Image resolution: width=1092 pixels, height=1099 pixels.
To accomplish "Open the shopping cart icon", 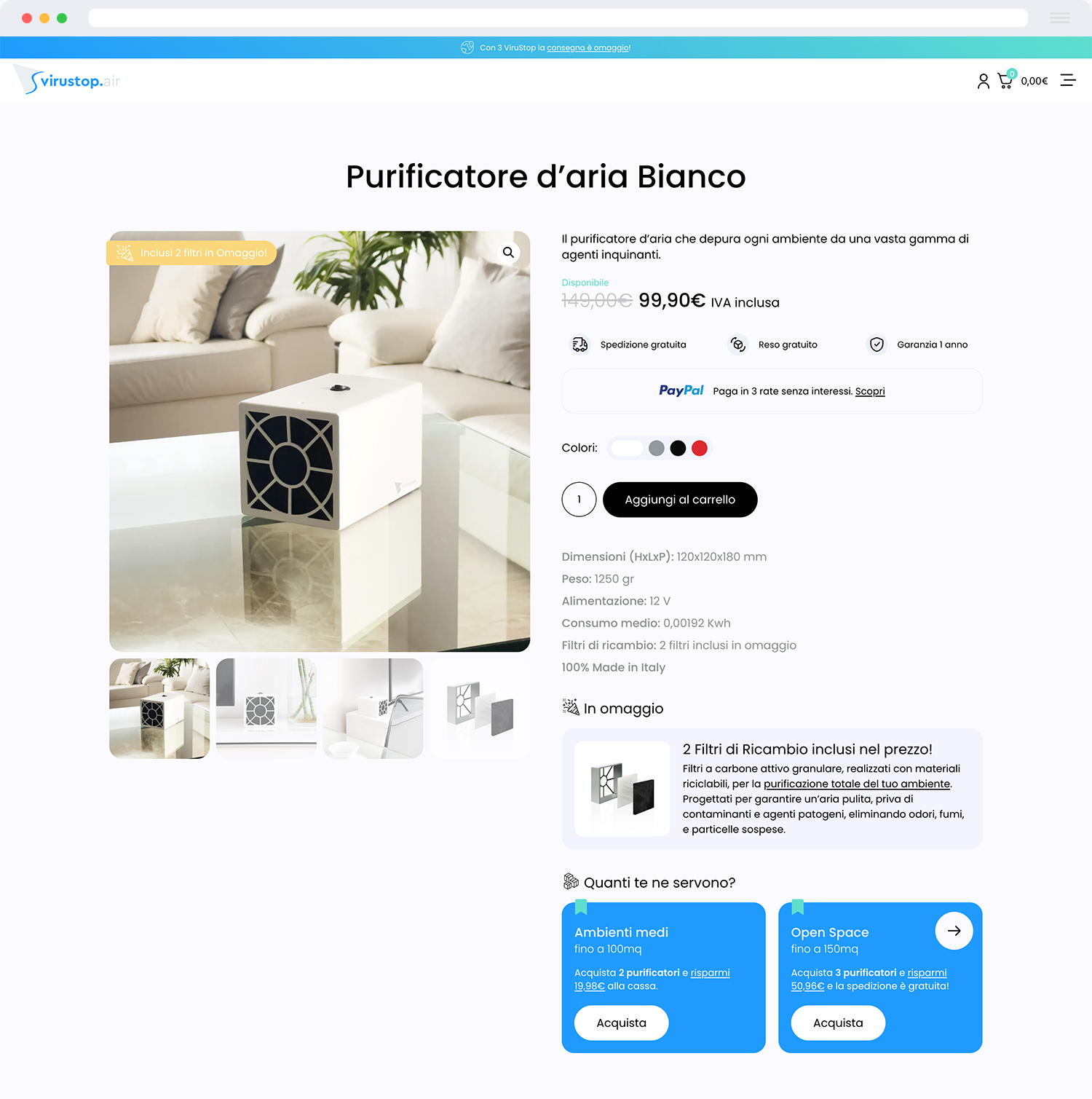I will (1005, 80).
